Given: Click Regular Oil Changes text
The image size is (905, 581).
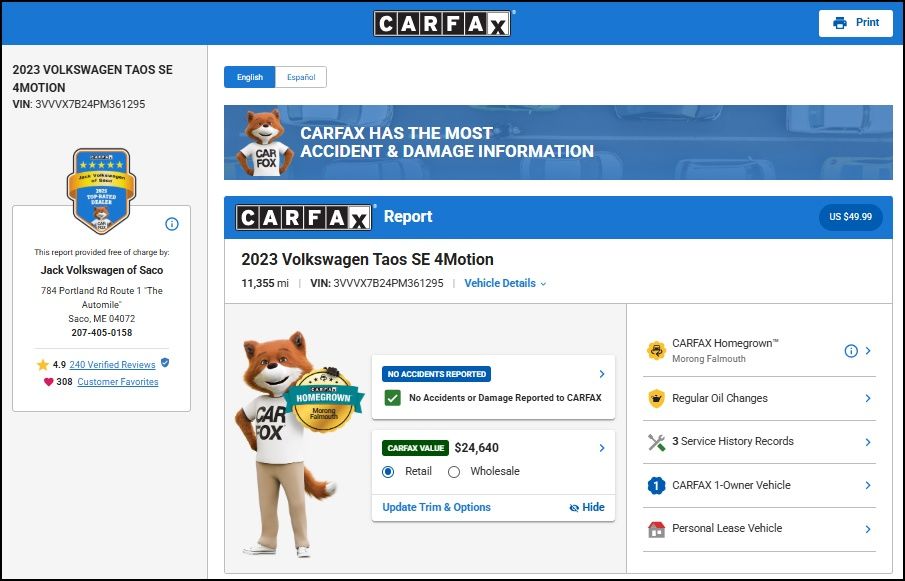Looking at the screenshot, I should [x=720, y=398].
